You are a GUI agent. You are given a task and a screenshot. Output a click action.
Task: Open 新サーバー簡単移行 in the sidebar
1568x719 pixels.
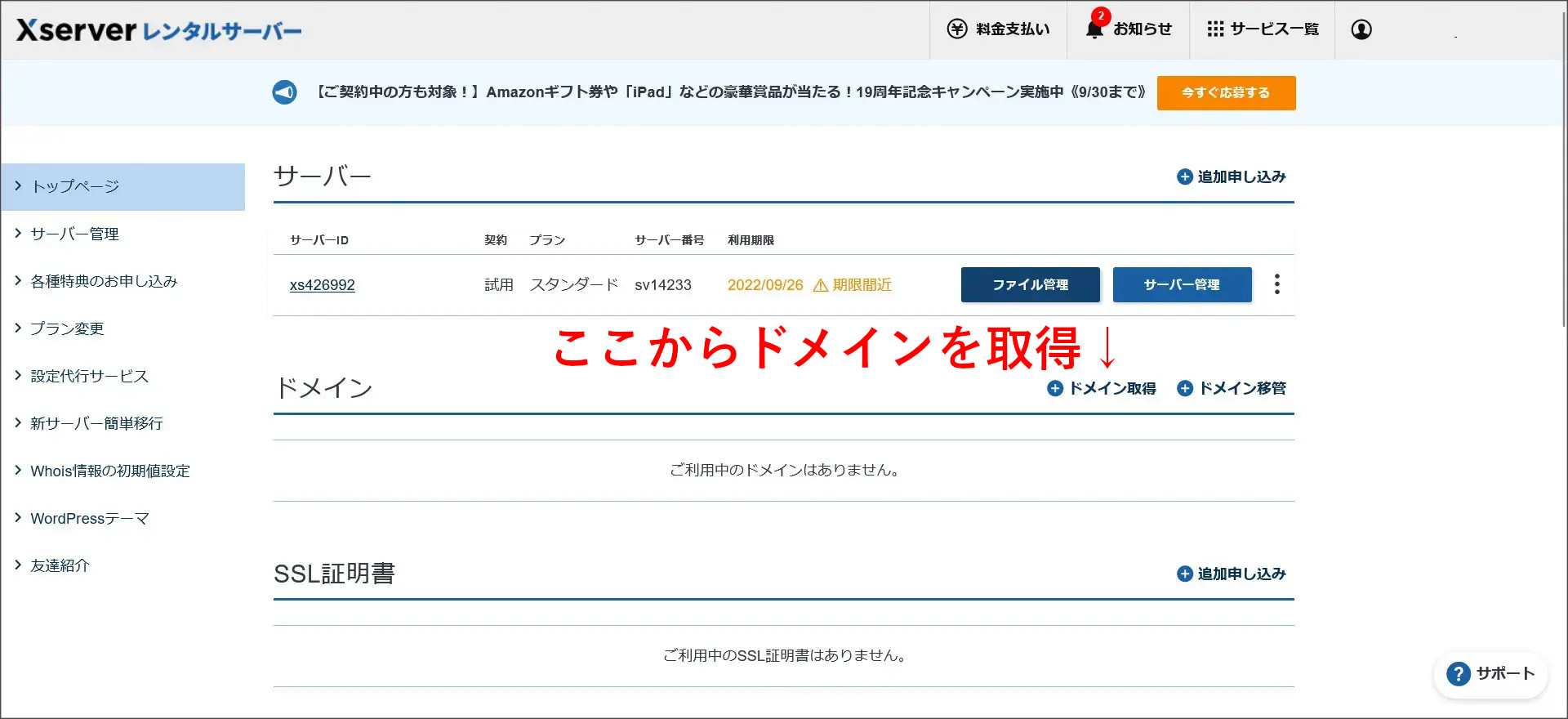[122, 423]
